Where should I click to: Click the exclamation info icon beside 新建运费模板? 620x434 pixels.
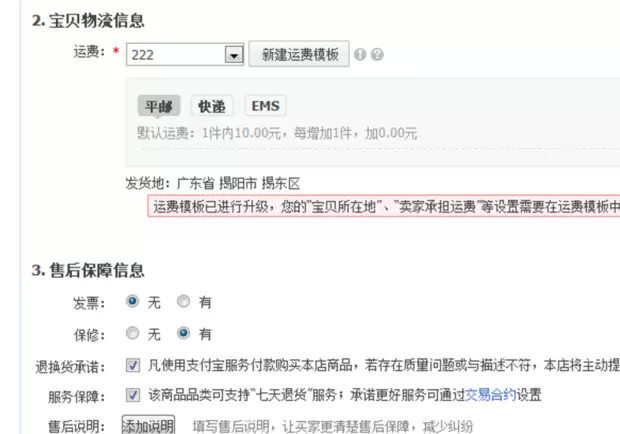pos(359,54)
